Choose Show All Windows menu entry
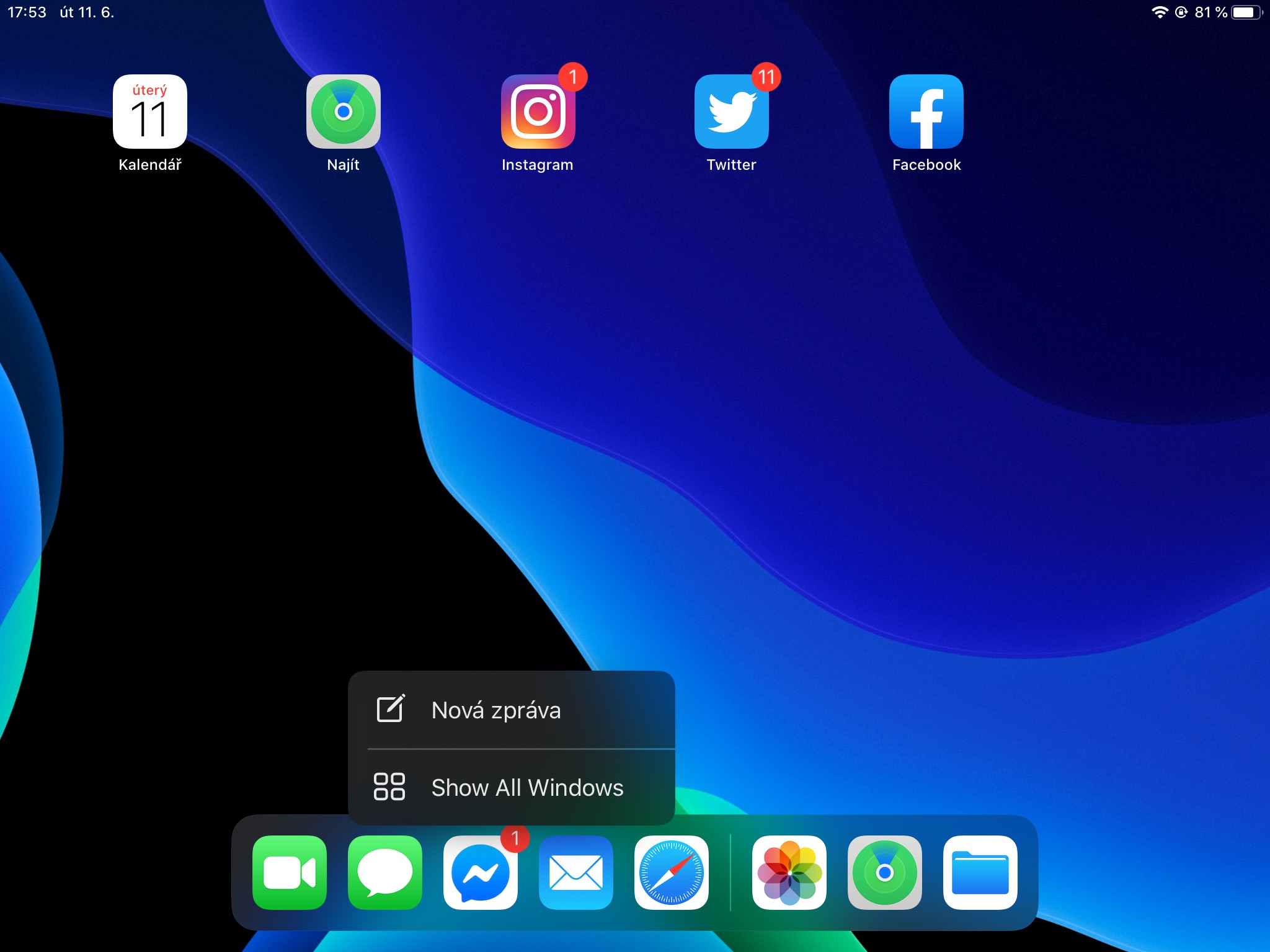Screen dimensions: 1270x952 pos(512,787)
